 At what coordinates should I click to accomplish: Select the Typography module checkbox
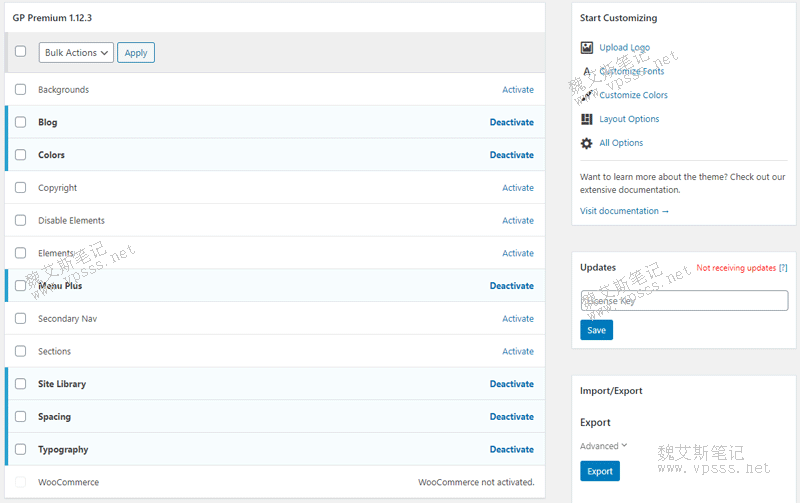pos(20,450)
